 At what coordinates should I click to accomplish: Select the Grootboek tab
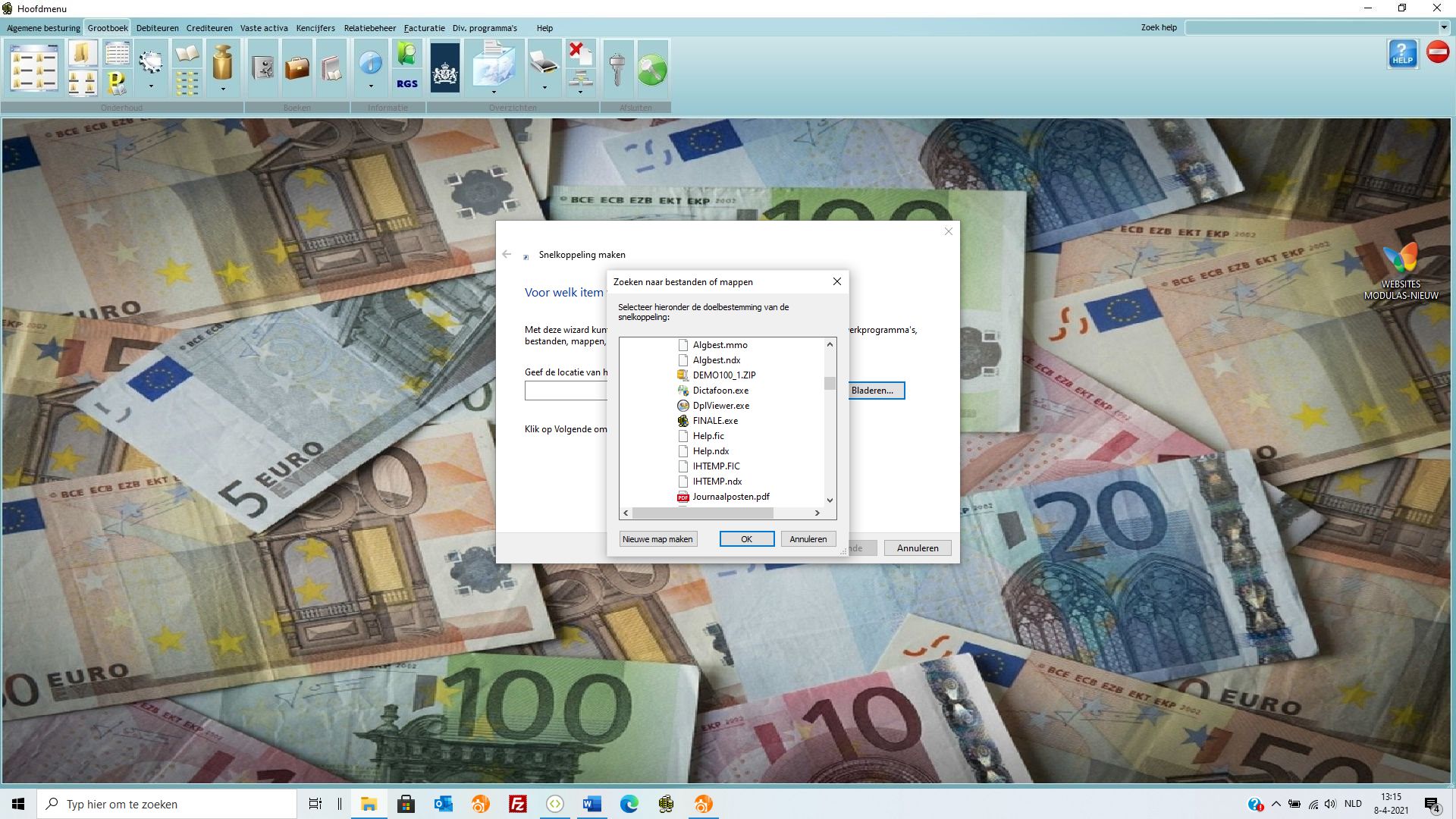click(108, 28)
